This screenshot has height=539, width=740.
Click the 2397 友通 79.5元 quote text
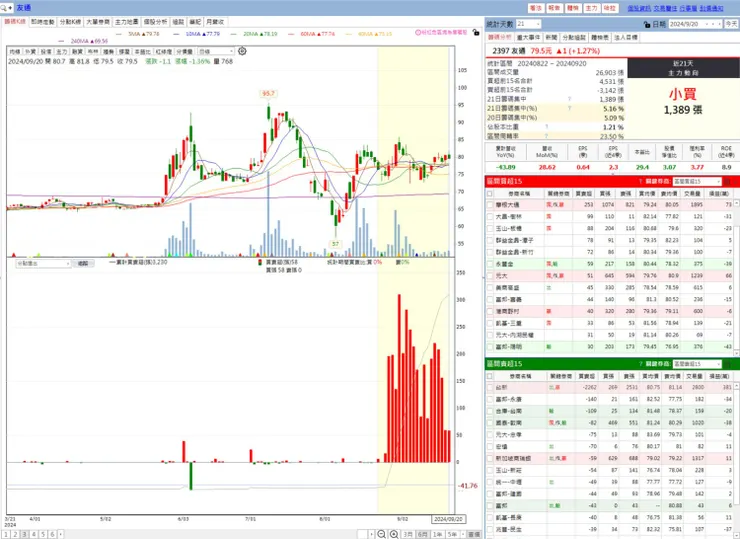(546, 51)
